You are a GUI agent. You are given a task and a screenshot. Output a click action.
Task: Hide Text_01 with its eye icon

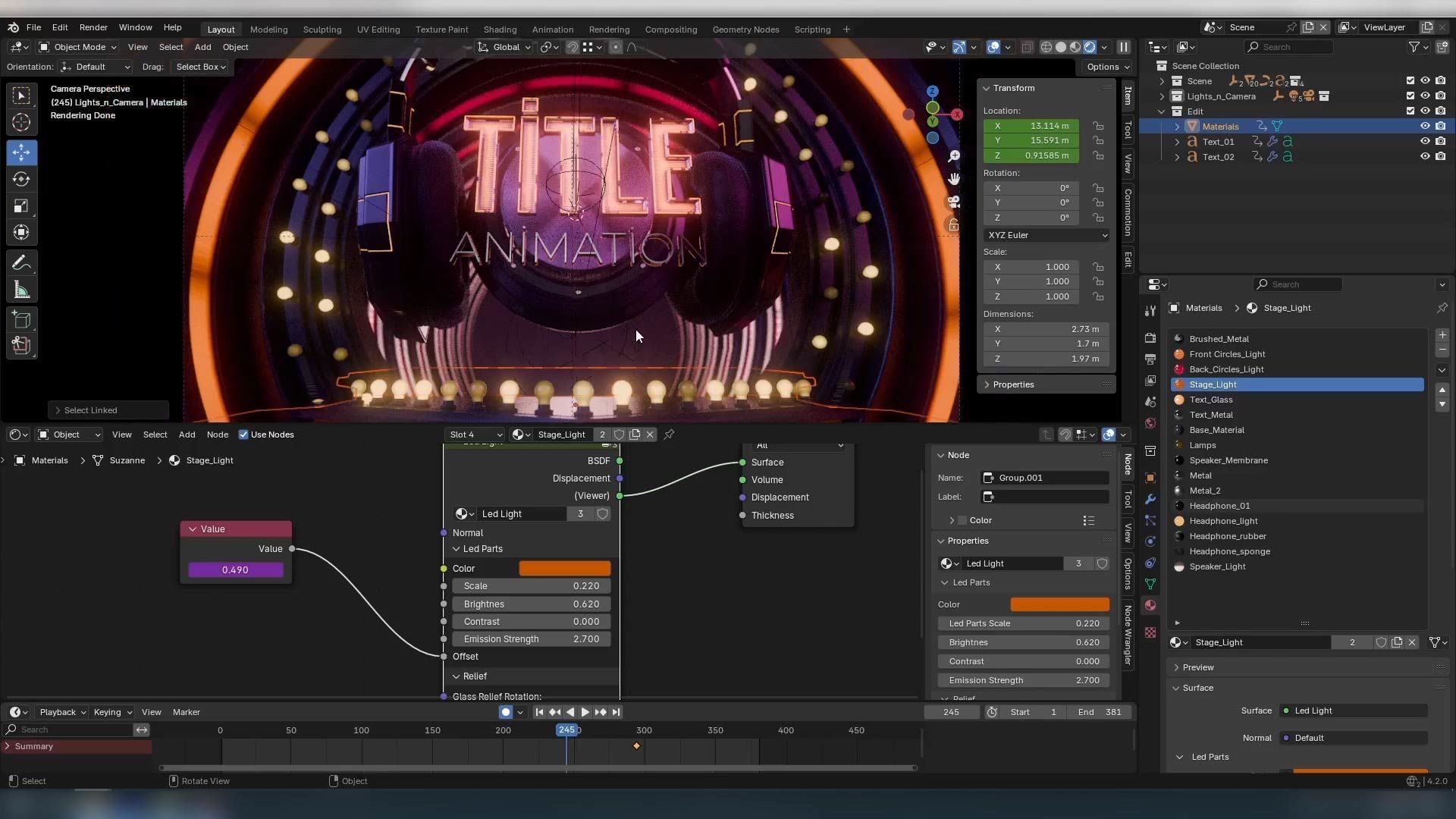[1425, 142]
